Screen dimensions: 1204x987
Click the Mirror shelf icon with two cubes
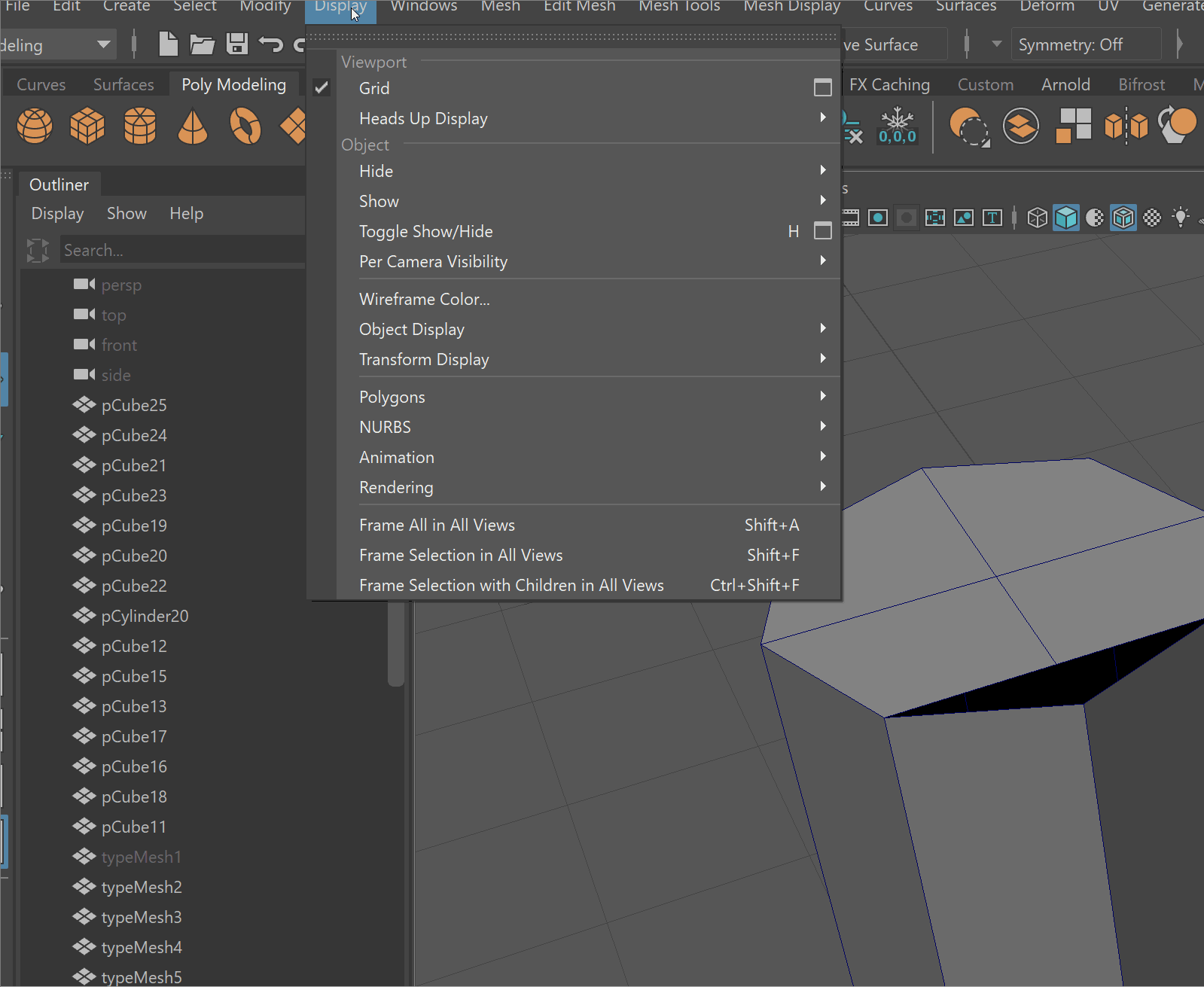coord(1126,126)
